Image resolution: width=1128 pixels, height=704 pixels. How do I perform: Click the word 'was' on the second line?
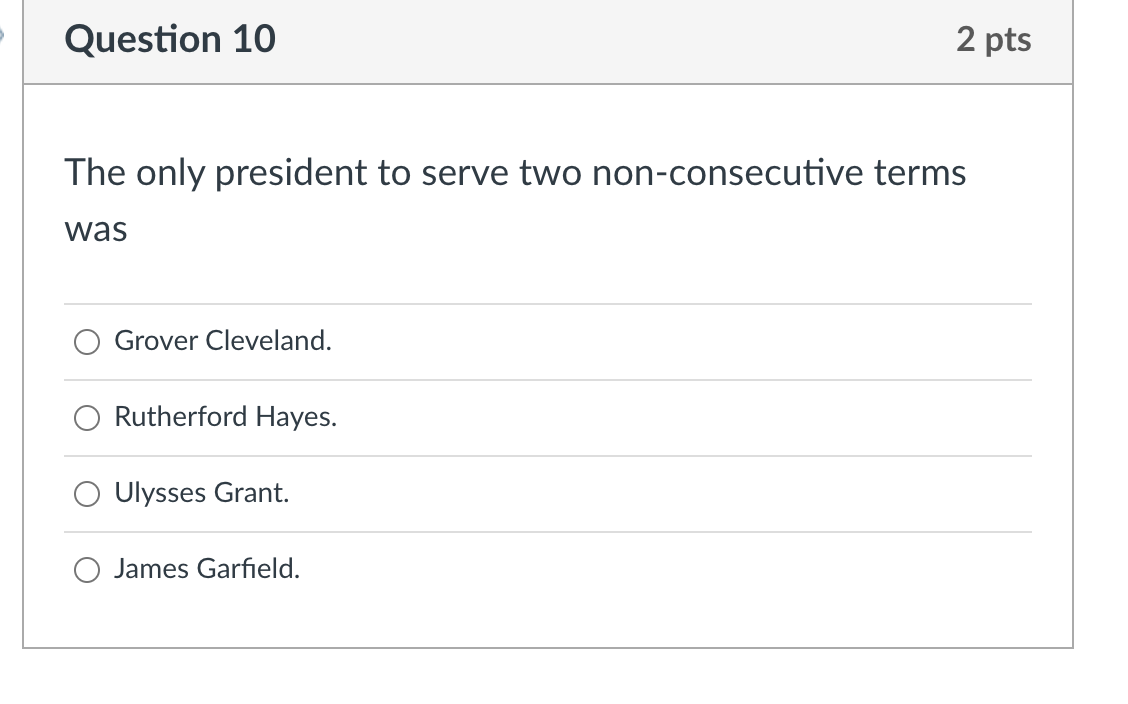click(x=96, y=230)
